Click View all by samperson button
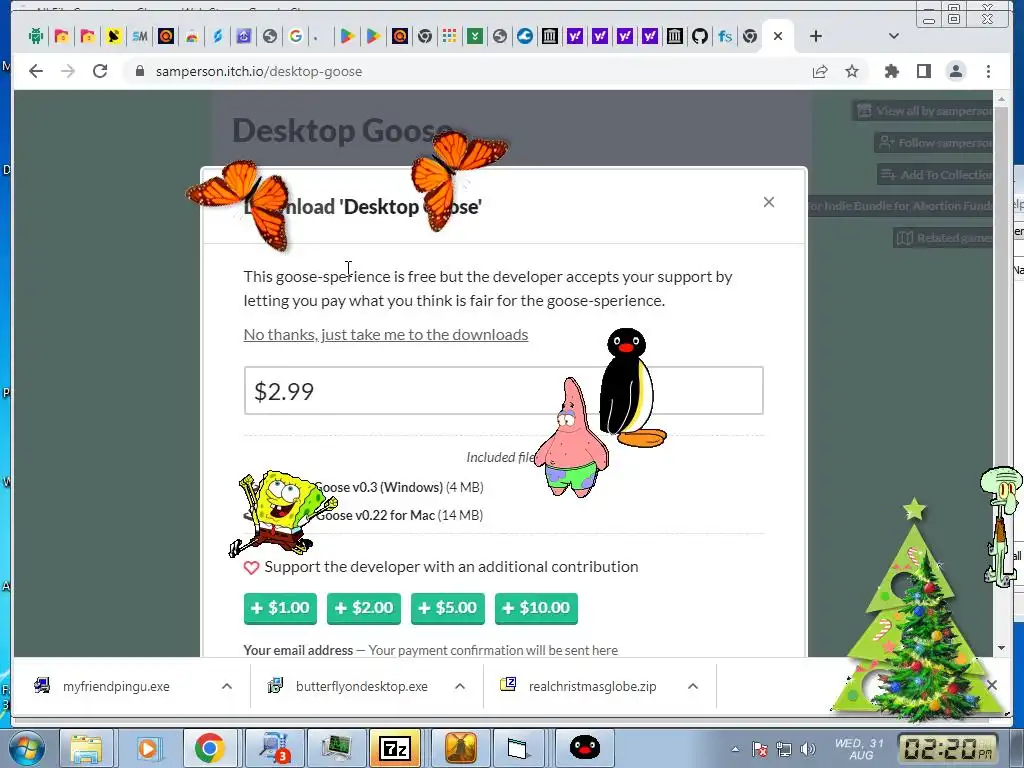Image resolution: width=1024 pixels, height=768 pixels. coord(923,110)
